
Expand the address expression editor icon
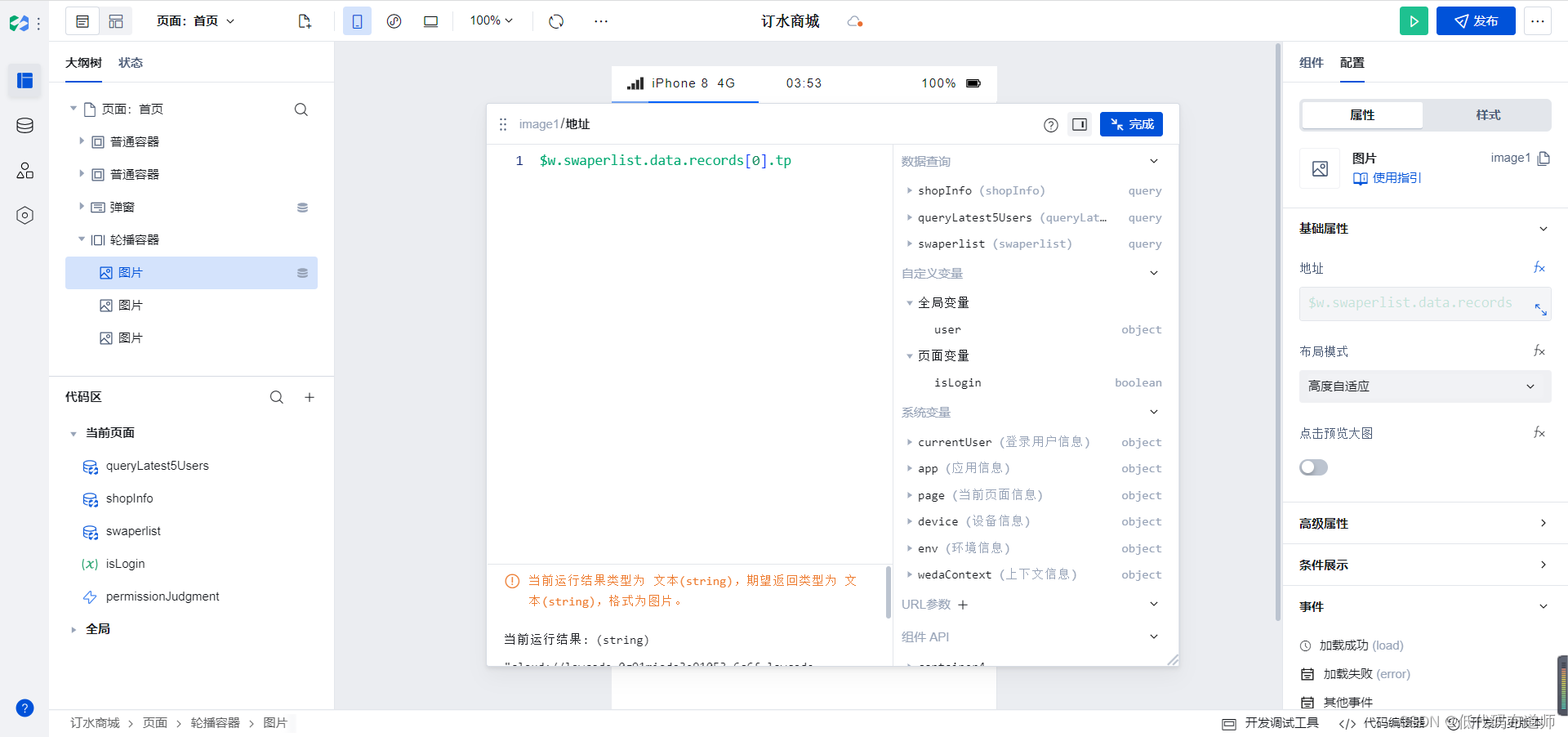pyautogui.click(x=1540, y=310)
